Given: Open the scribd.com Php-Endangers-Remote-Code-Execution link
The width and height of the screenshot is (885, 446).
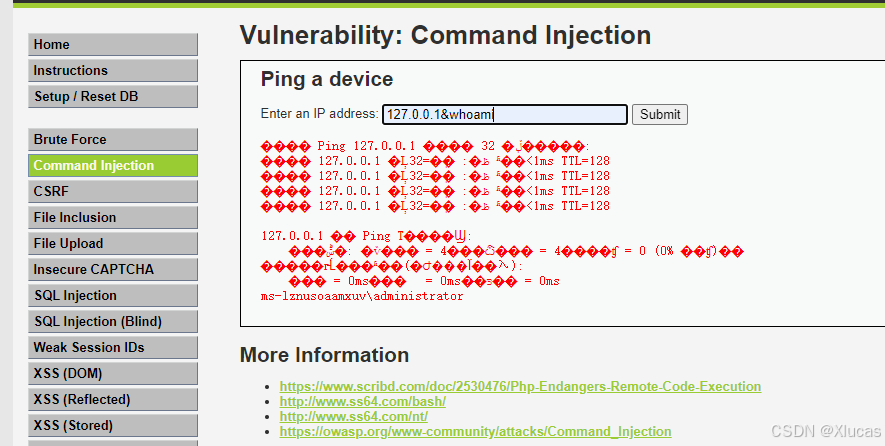Looking at the screenshot, I should tap(520, 387).
